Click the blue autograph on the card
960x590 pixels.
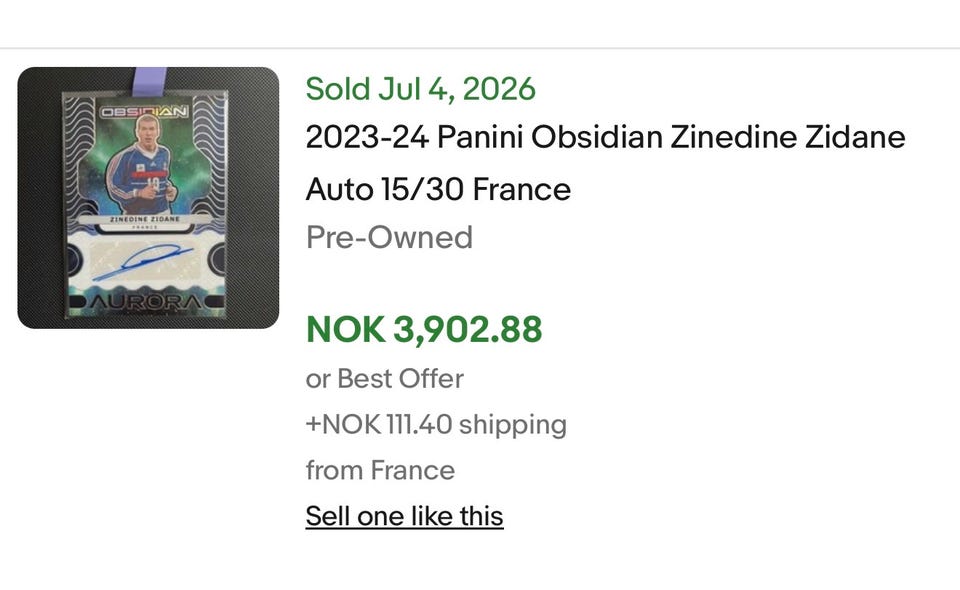(x=143, y=261)
